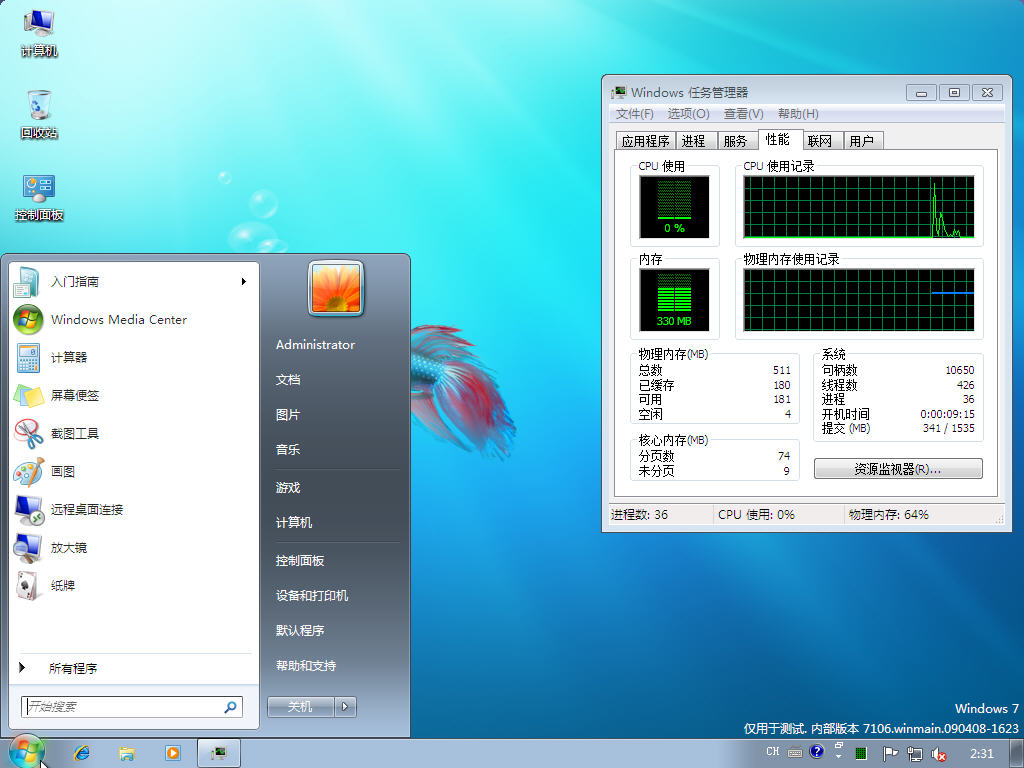
Task: Open 文件(F) menu in Task Manager
Action: 634,114
